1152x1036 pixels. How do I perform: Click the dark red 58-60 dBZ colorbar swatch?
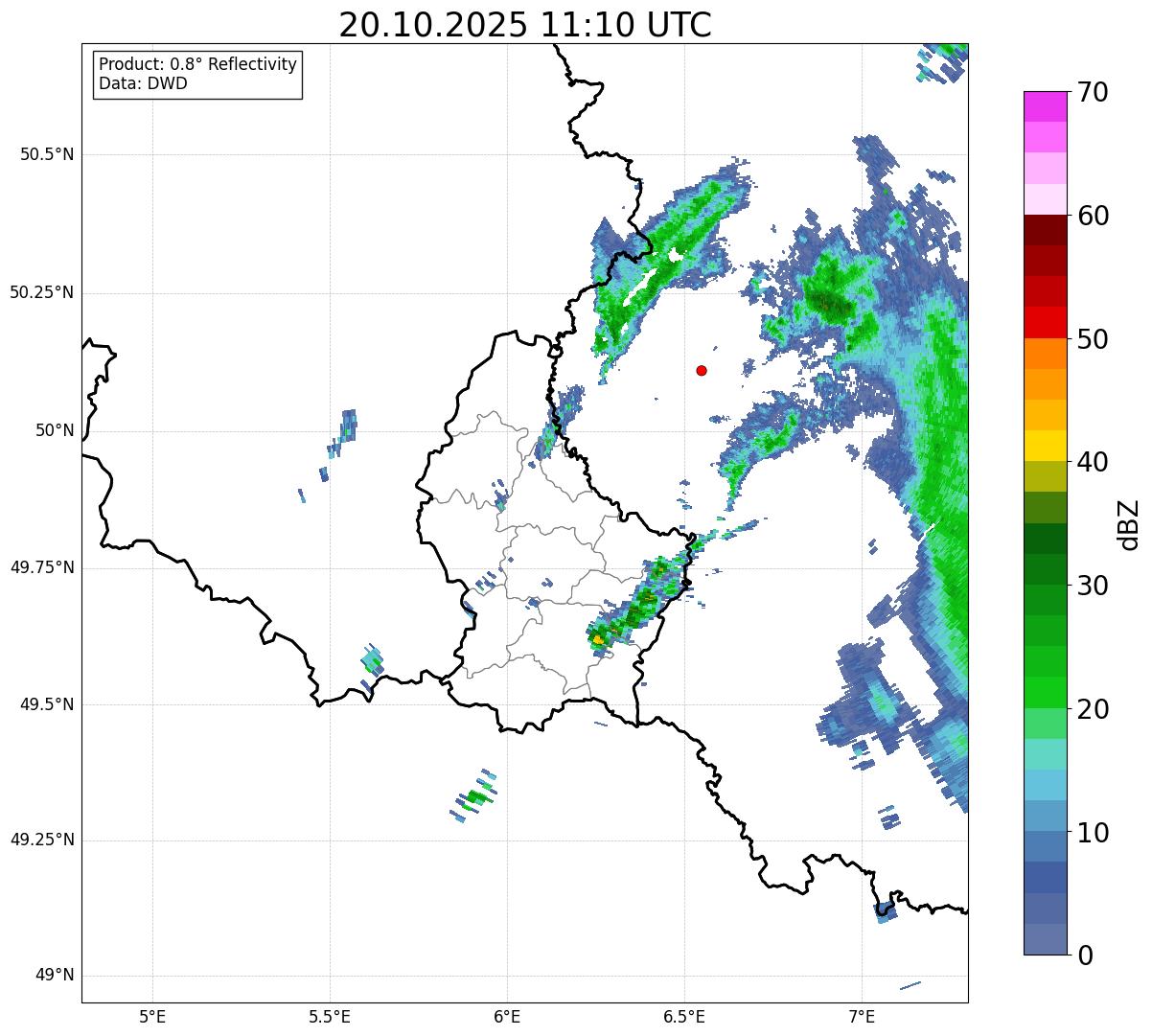point(1045,230)
